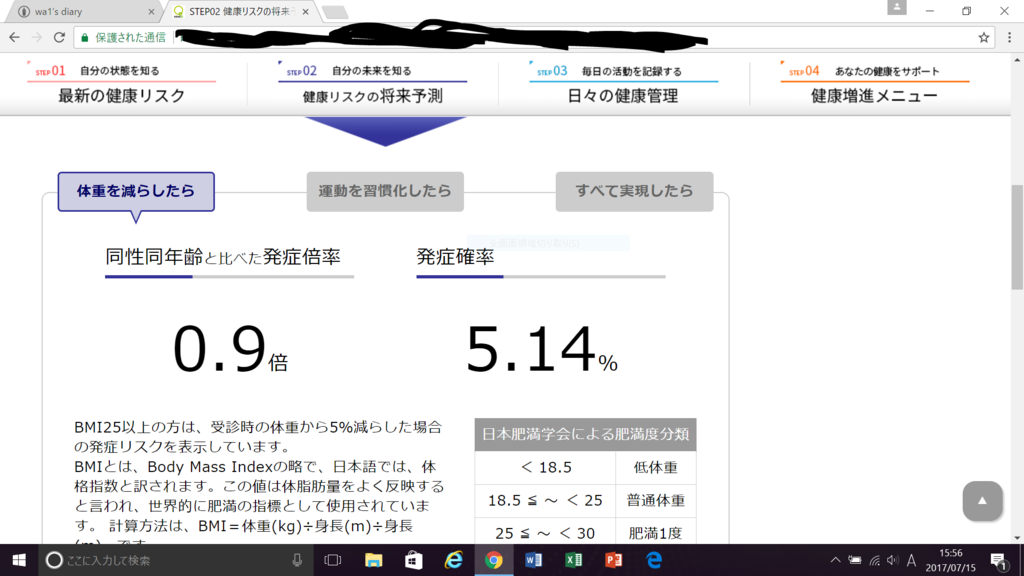The width and height of the screenshot is (1024, 576).
Task: Select 運動を習慣化したら tab
Action: [385, 191]
